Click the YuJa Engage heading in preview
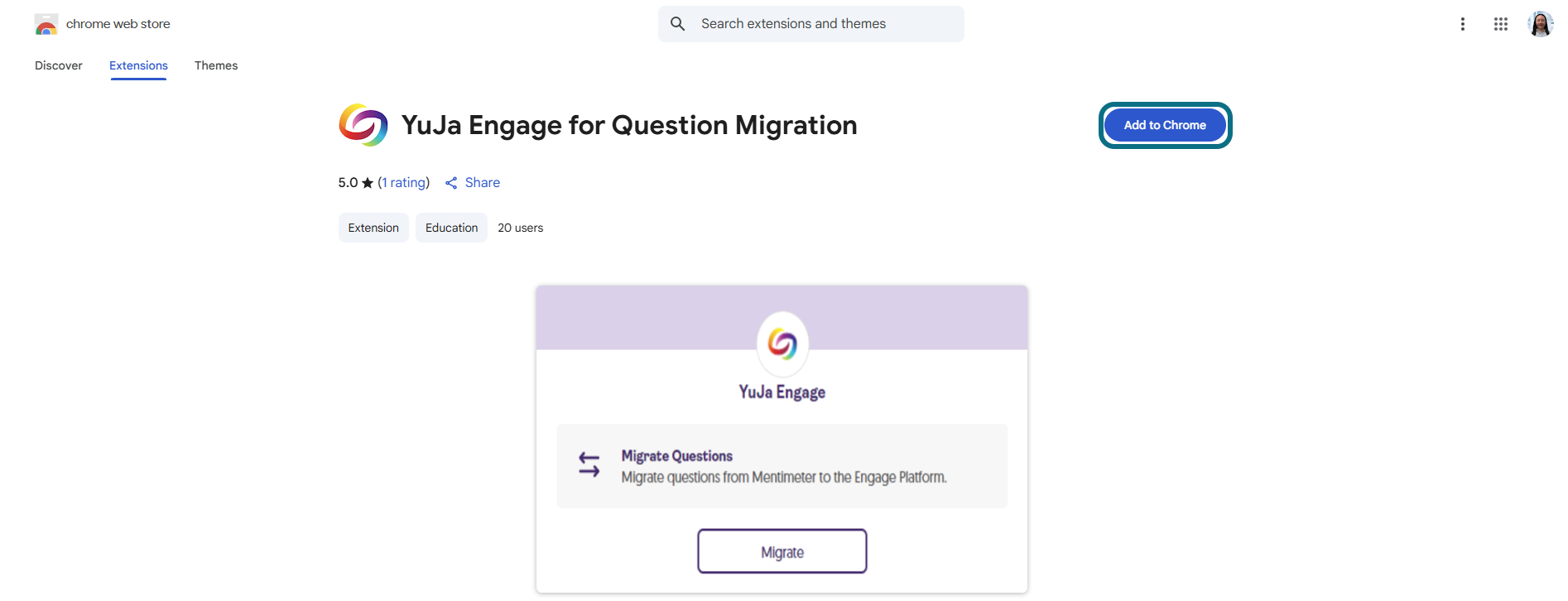Viewport: 1568px width, 601px height. coord(782,392)
